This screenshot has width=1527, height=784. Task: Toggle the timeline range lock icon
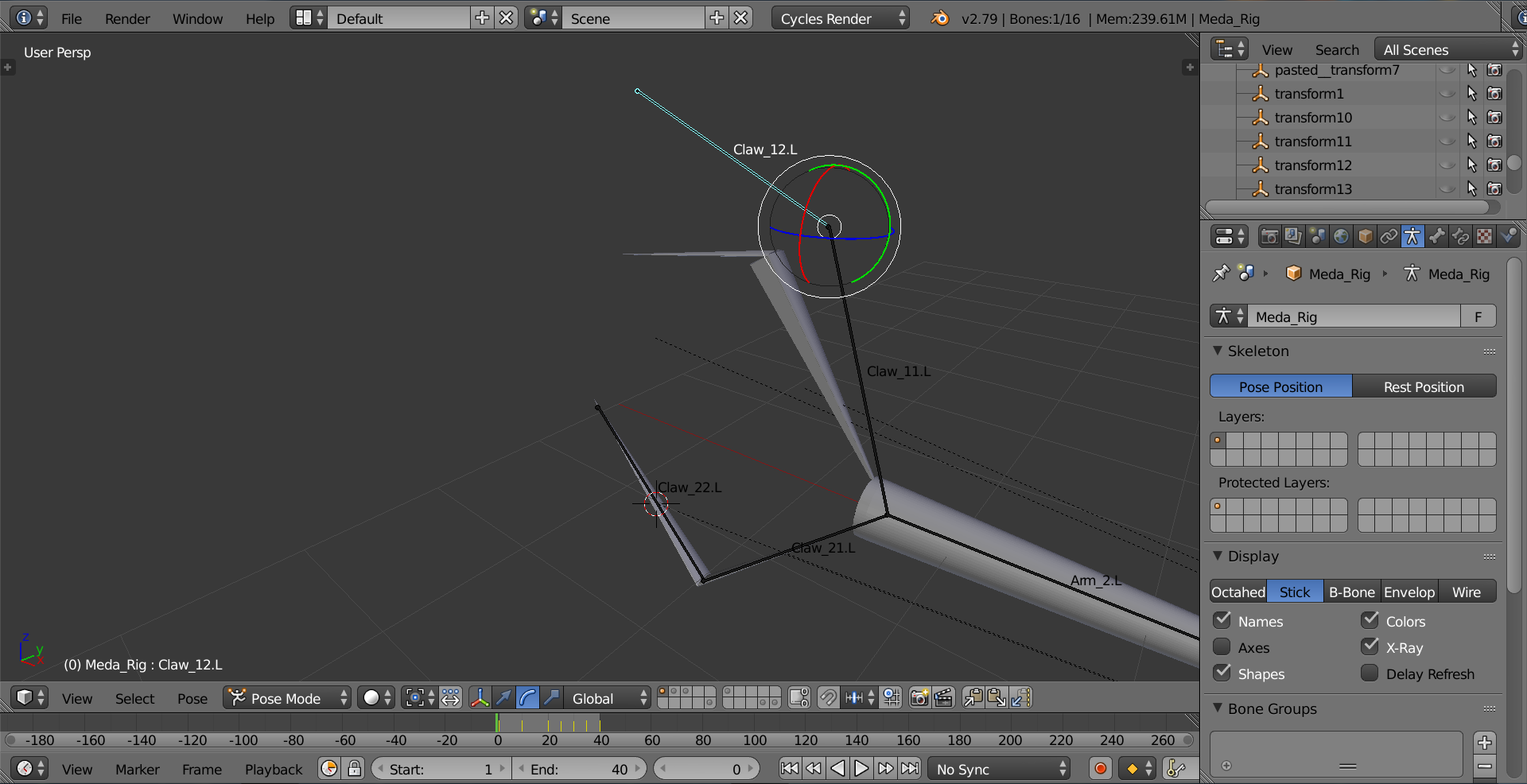tap(355, 769)
